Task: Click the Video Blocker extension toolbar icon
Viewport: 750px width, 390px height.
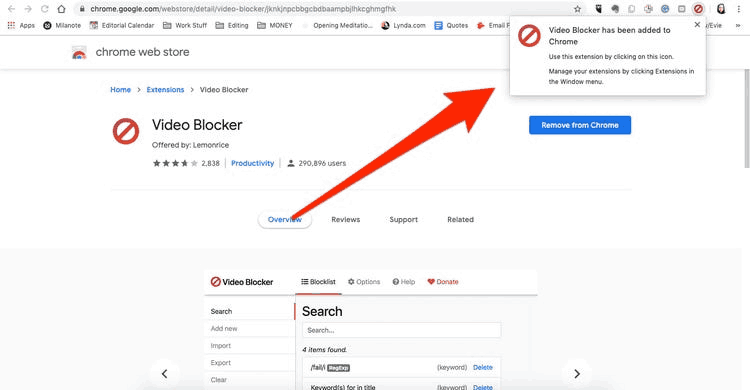Action: [698, 9]
